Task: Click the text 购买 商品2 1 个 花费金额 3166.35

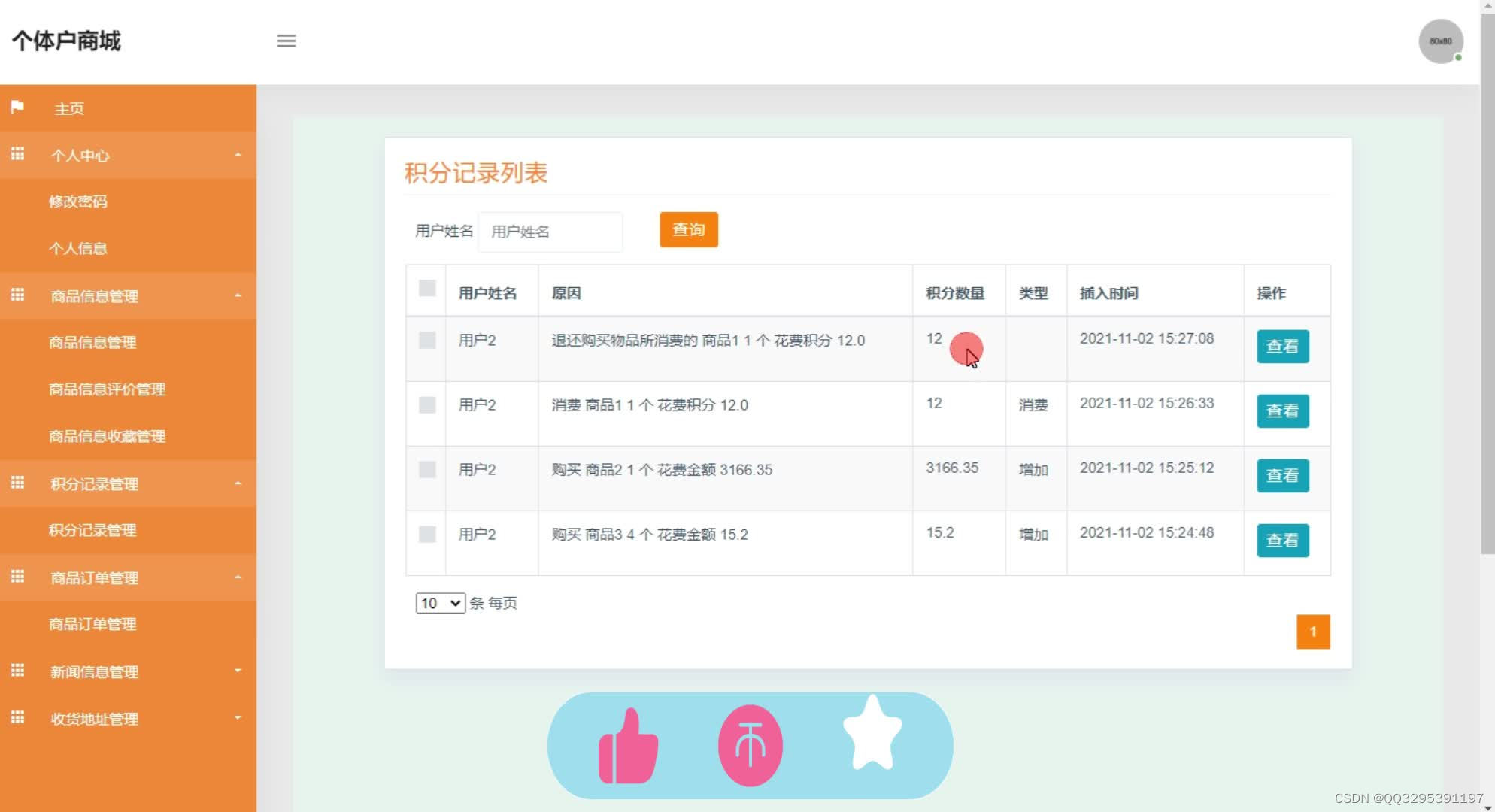Action: tap(662, 470)
